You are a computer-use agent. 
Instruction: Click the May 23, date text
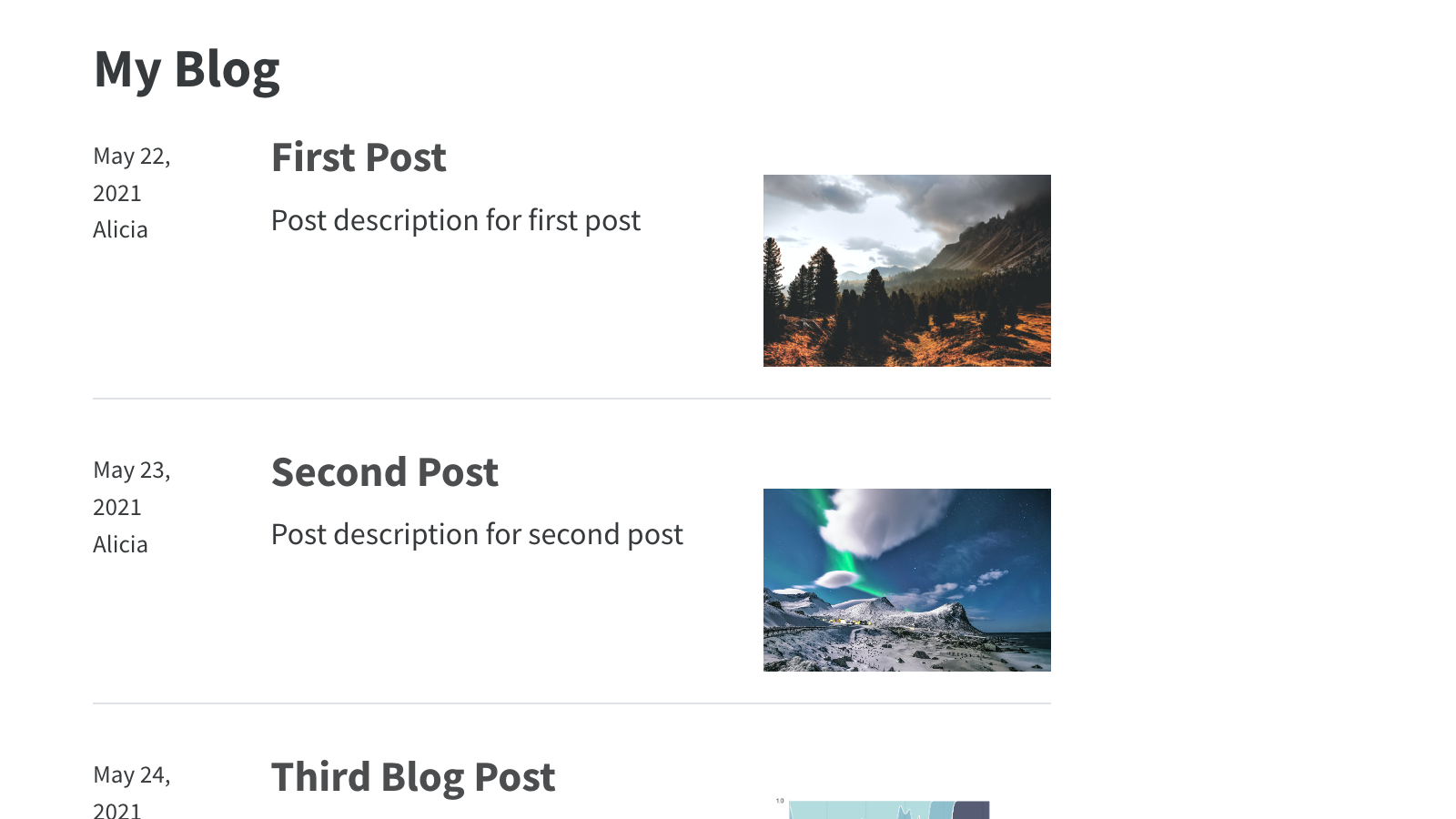pyautogui.click(x=132, y=470)
